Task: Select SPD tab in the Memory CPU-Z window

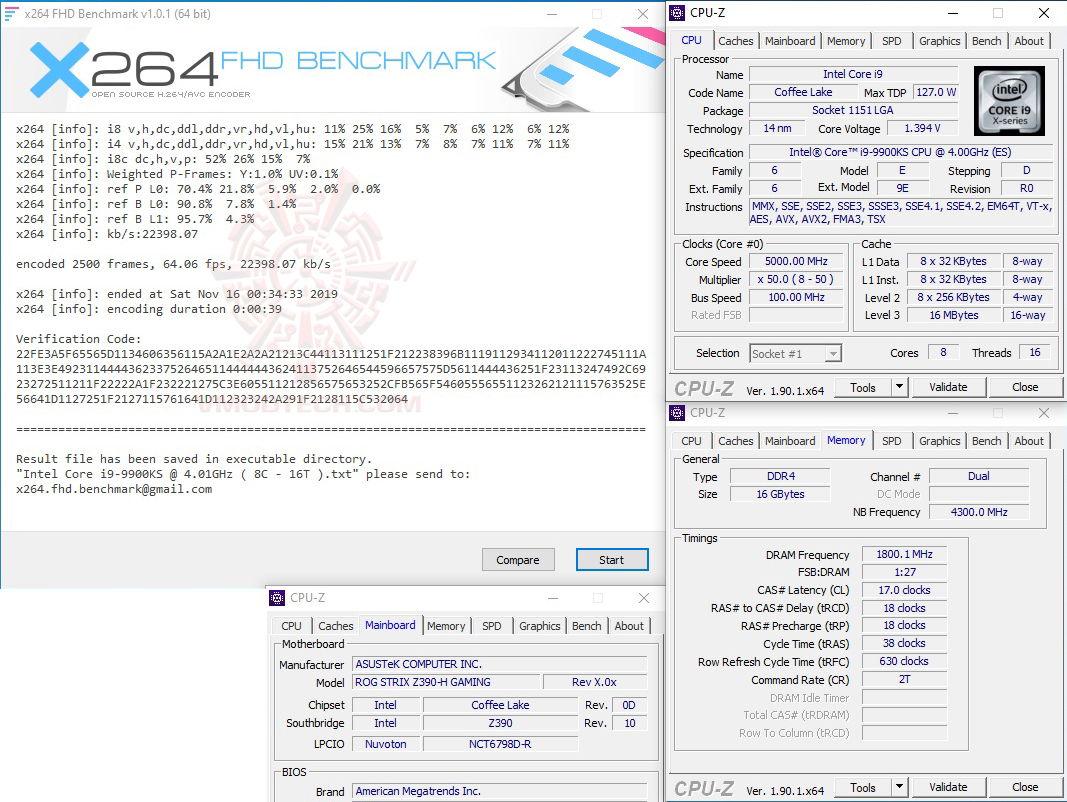Action: click(891, 441)
